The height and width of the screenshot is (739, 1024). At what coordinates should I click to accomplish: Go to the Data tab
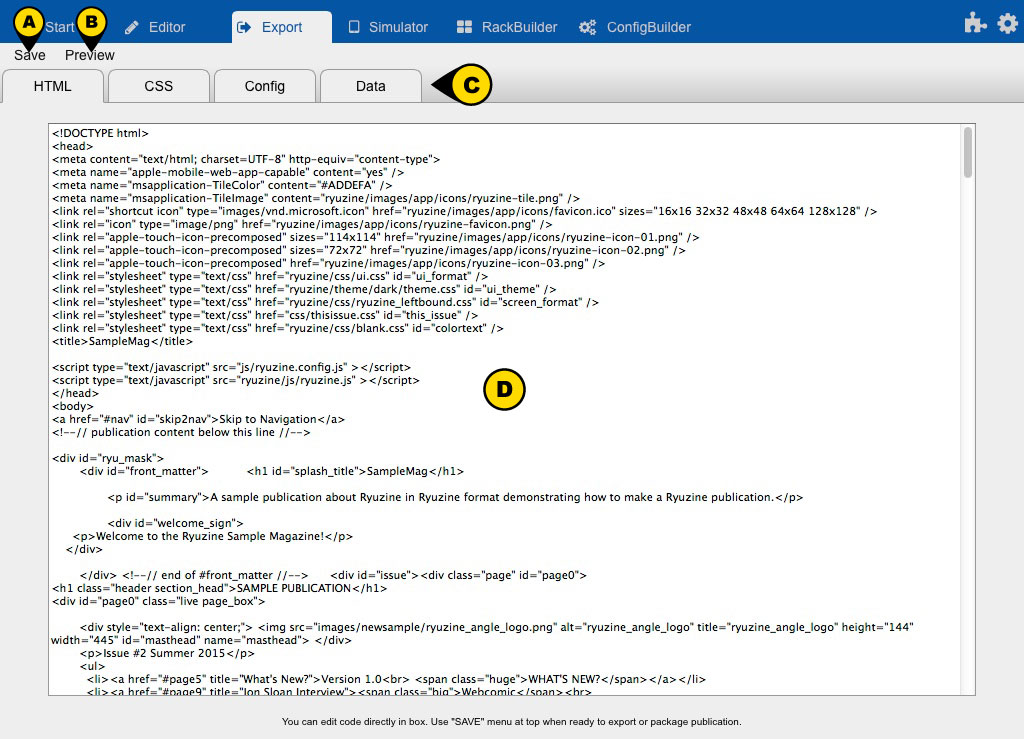tap(371, 86)
